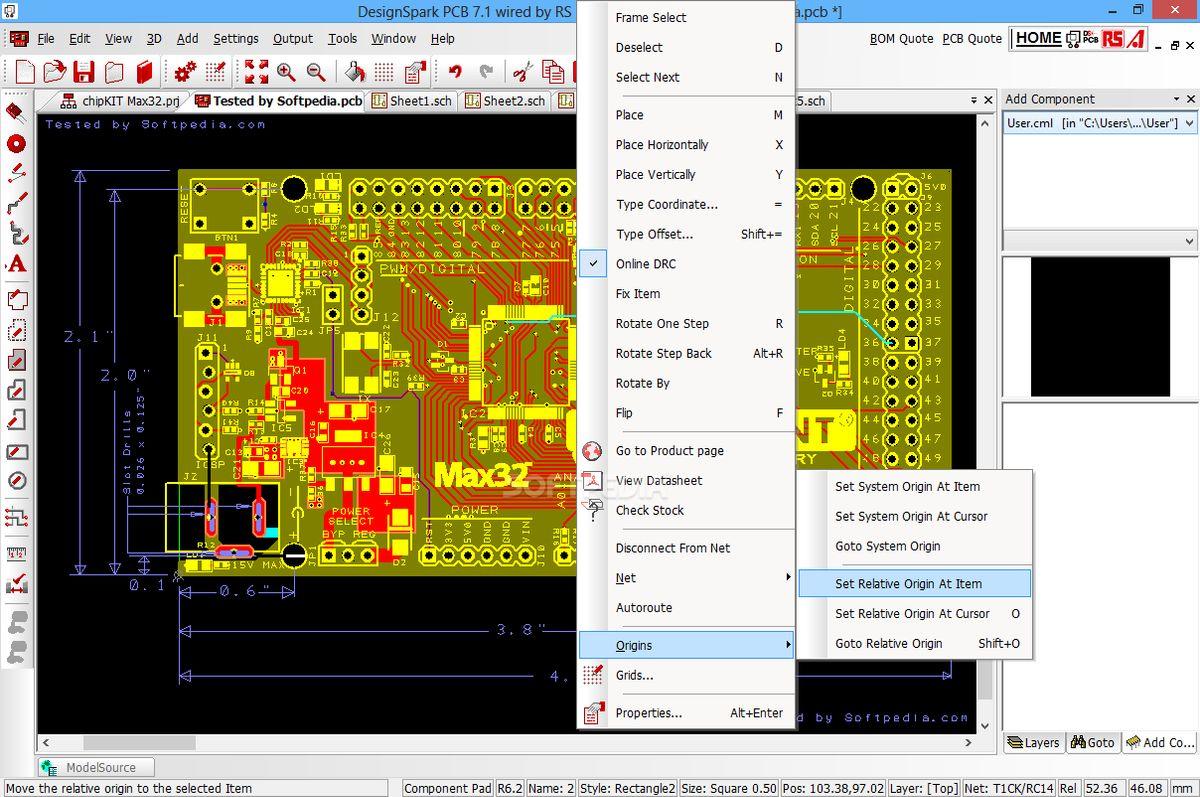Switch to the Sheet1.sch tab
This screenshot has height=797, width=1200.
411,101
